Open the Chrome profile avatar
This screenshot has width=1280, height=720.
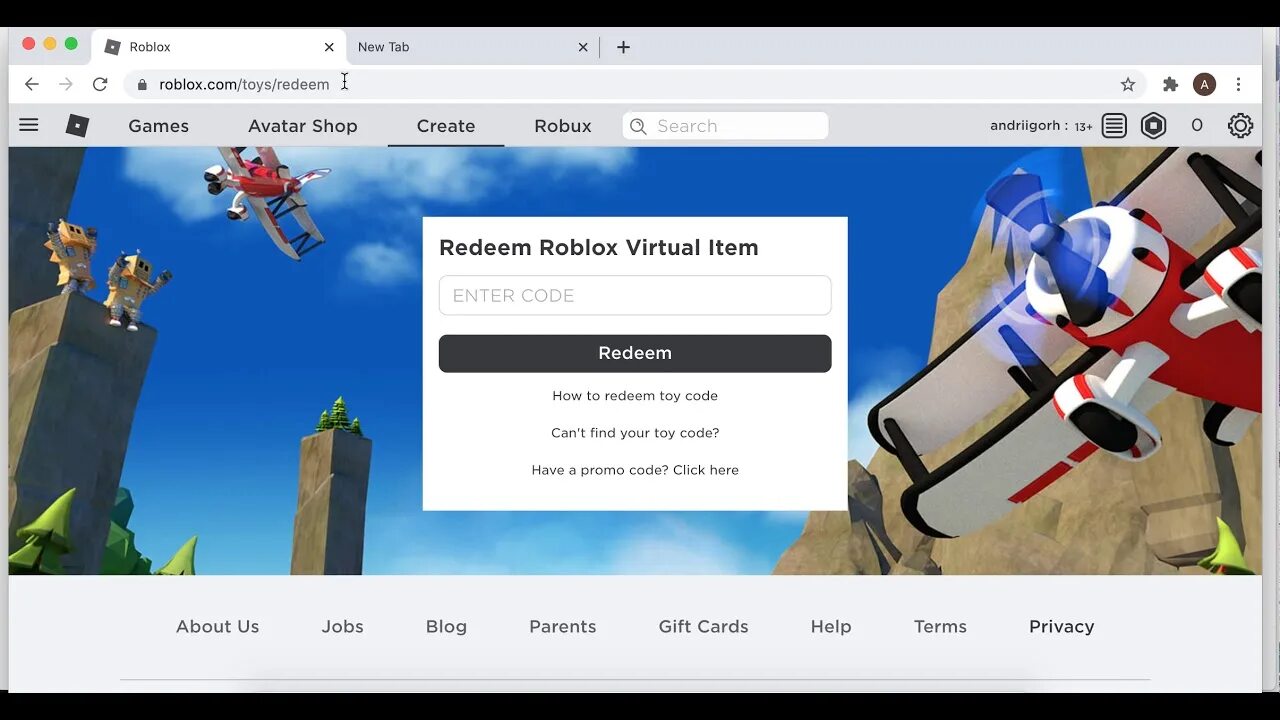pos(1205,84)
